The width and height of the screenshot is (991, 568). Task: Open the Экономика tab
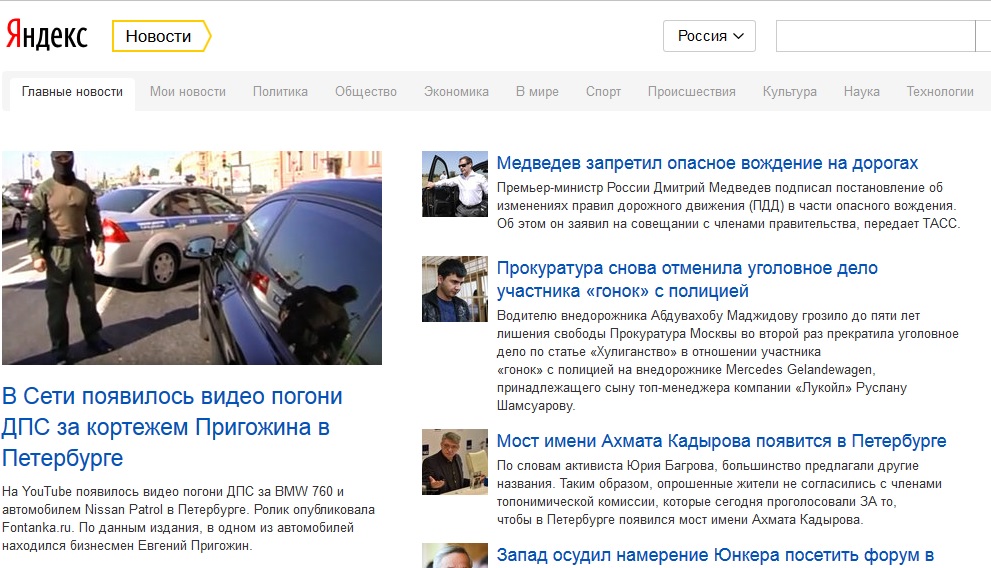456,92
